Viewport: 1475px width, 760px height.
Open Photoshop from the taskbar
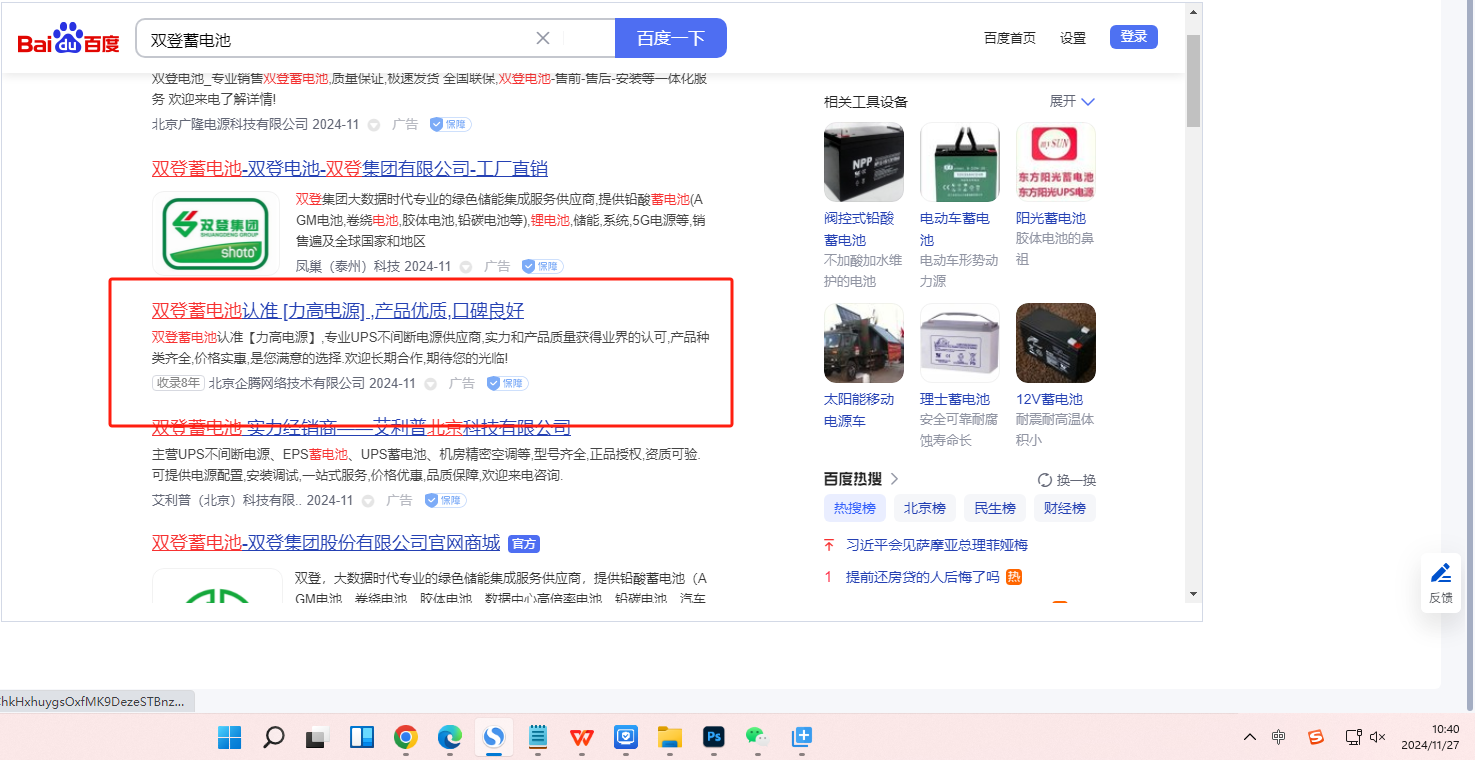[x=714, y=738]
